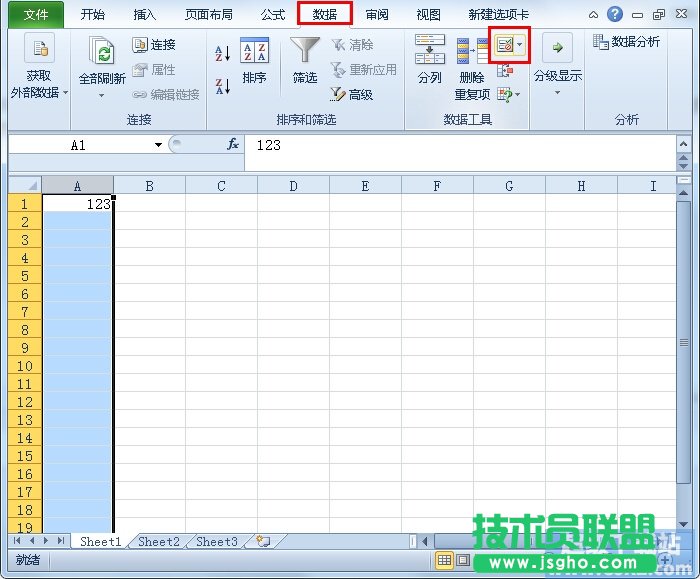Click the Get External Data icon
Screen dimensions: 700x579
(x=39, y=48)
